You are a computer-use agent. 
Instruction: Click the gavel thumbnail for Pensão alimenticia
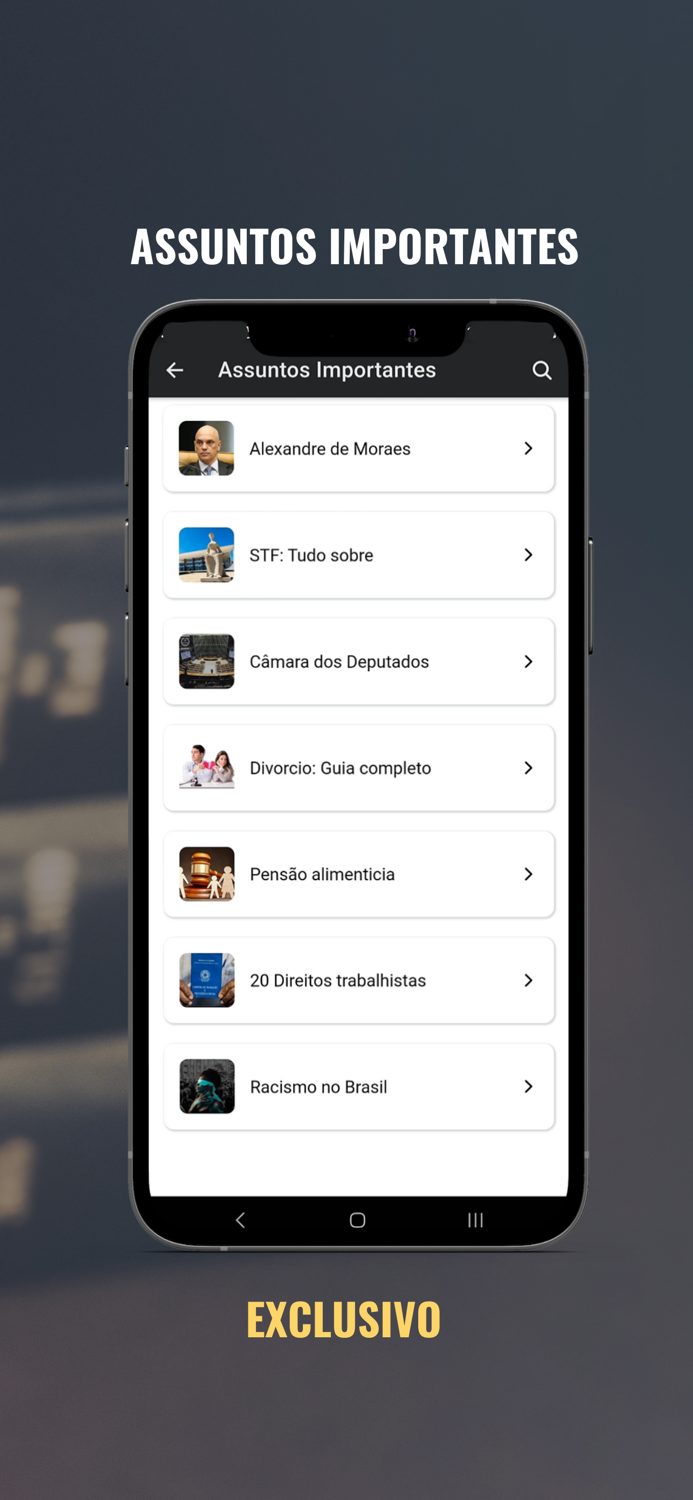[207, 874]
